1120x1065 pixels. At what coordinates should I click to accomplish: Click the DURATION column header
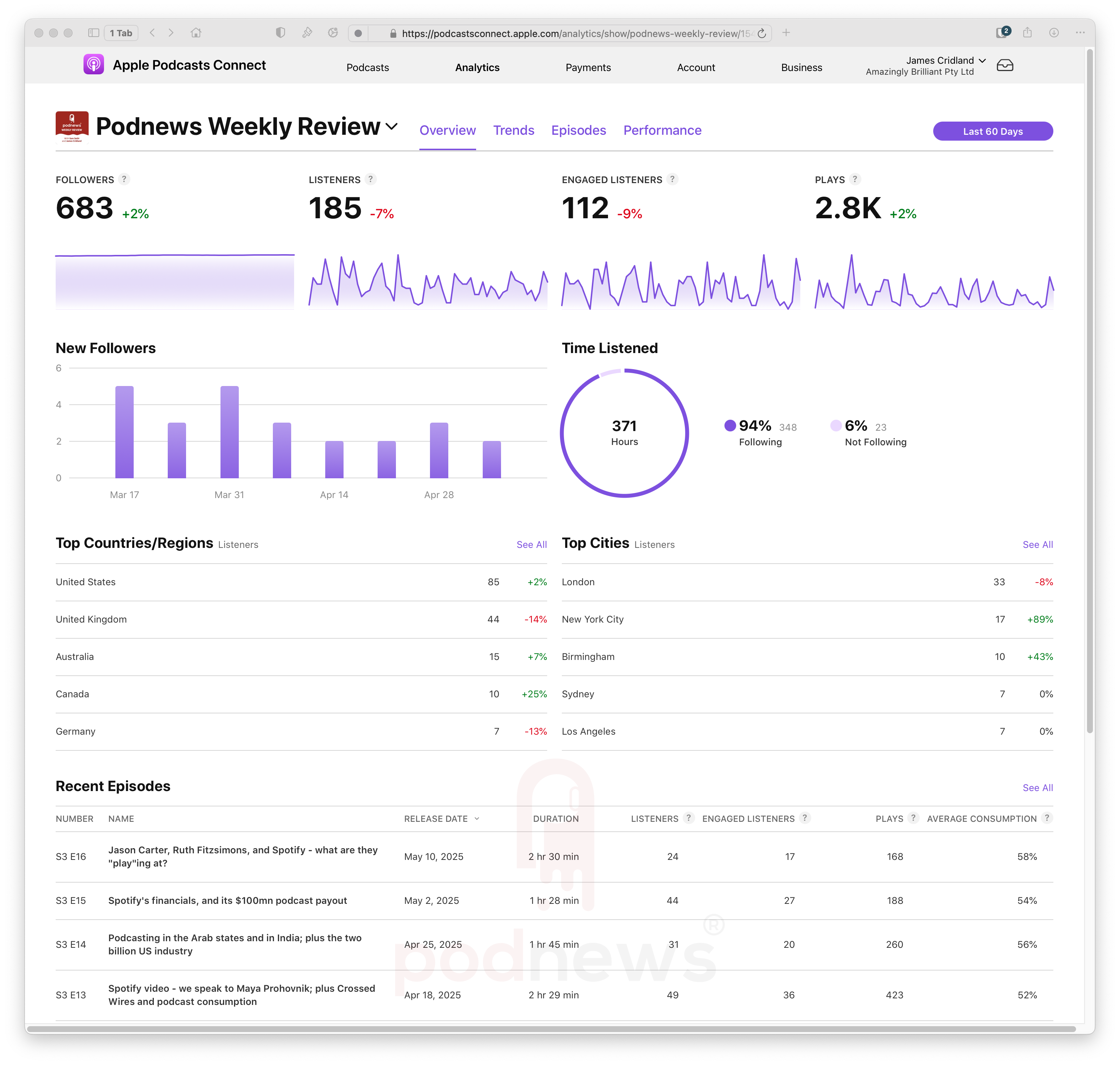556,819
